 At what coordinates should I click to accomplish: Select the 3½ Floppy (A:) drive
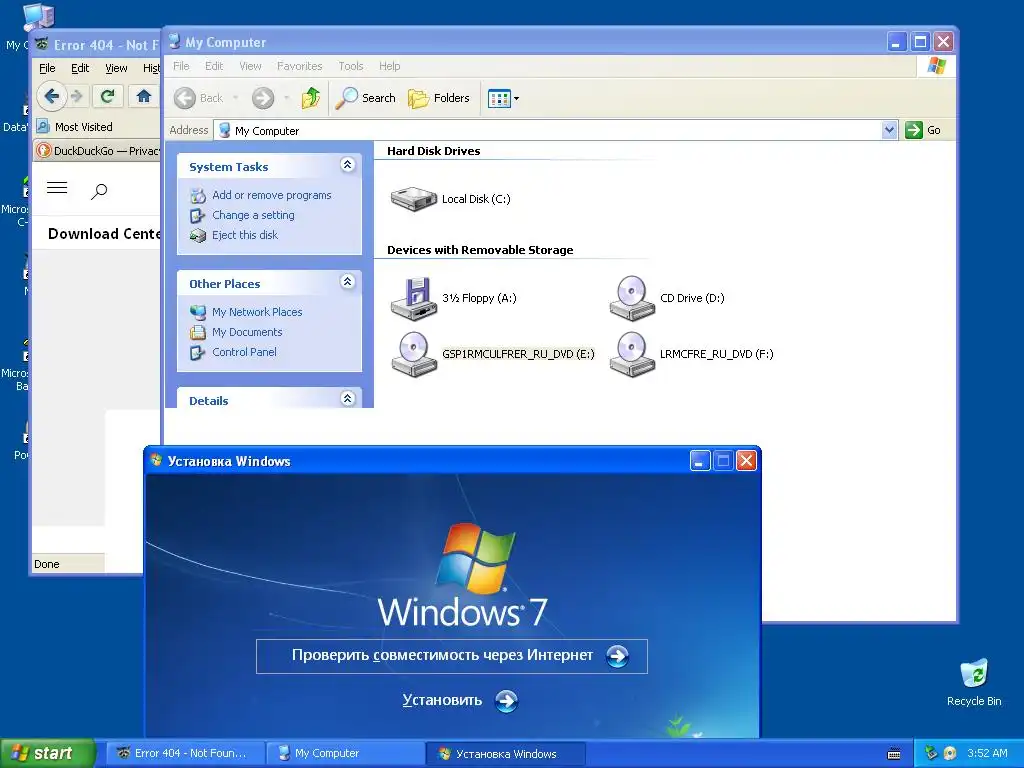pos(453,298)
